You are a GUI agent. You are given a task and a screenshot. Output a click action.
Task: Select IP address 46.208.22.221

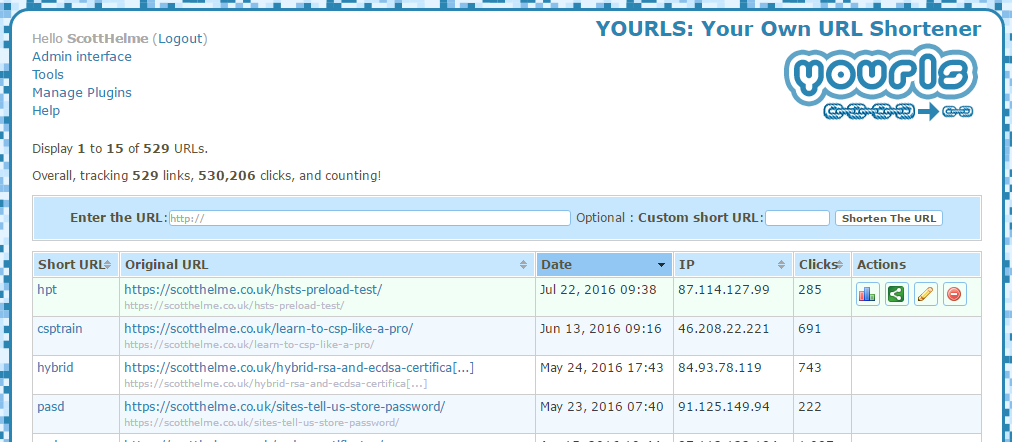point(724,329)
